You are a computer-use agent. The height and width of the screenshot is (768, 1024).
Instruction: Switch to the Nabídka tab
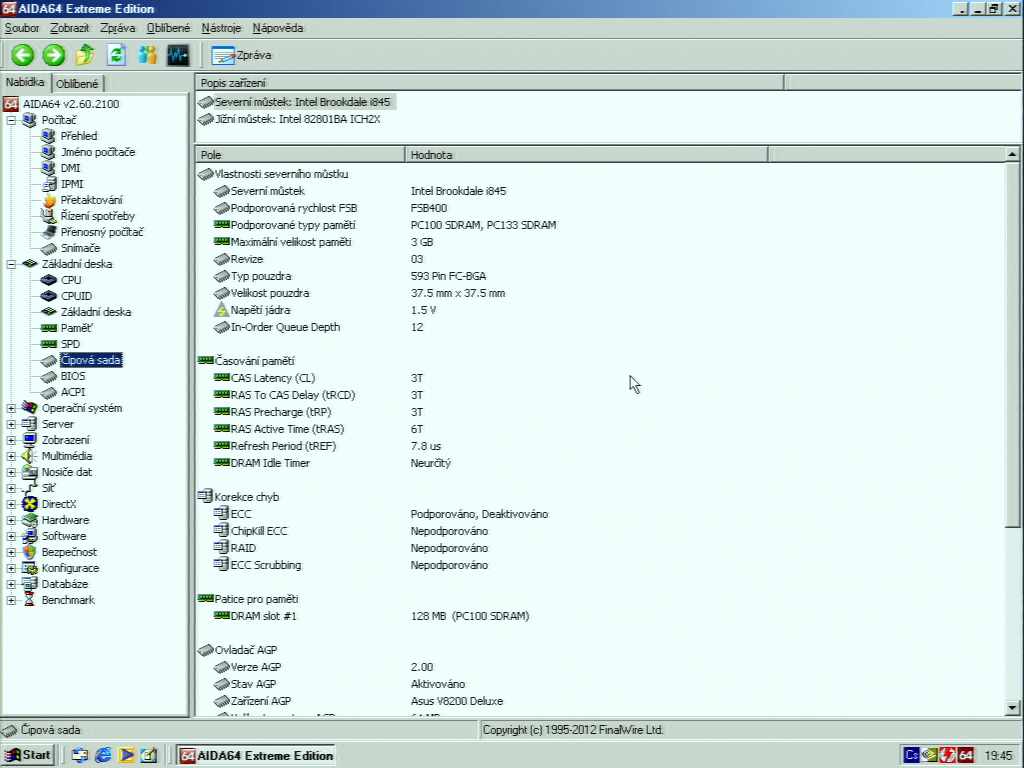pos(25,82)
